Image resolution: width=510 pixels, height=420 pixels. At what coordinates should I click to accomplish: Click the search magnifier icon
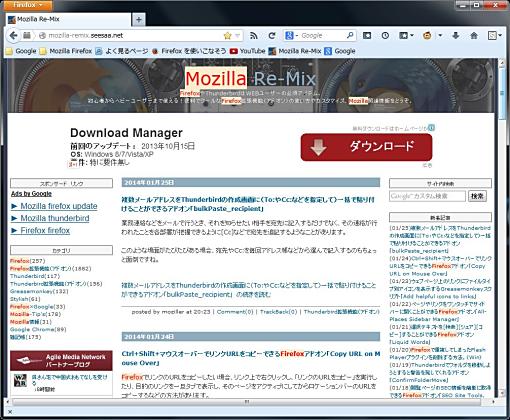point(350,35)
